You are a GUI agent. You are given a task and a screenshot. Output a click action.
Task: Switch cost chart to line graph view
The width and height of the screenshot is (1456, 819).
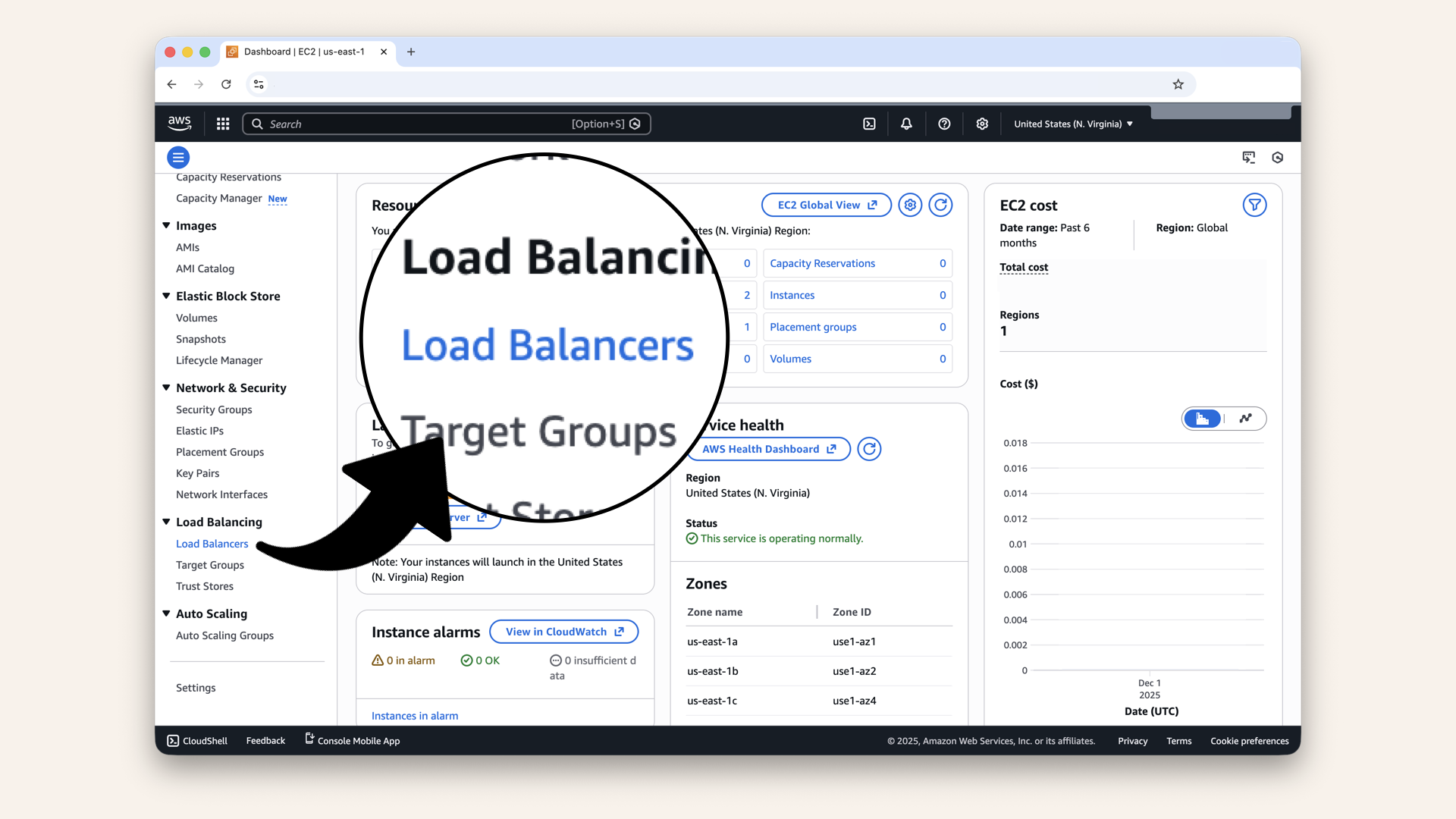pos(1244,419)
